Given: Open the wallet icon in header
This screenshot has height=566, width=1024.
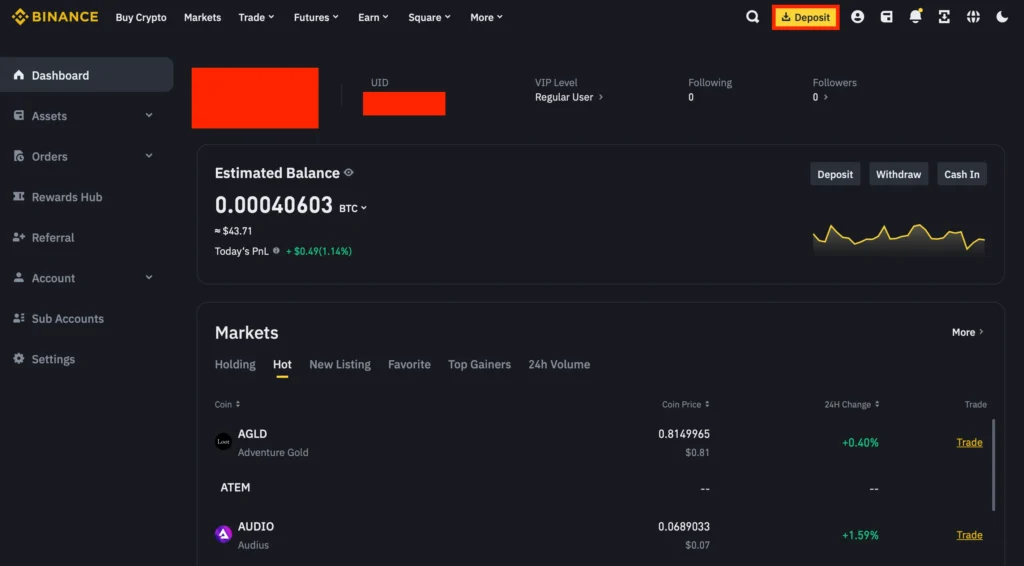Looking at the screenshot, I should point(886,17).
